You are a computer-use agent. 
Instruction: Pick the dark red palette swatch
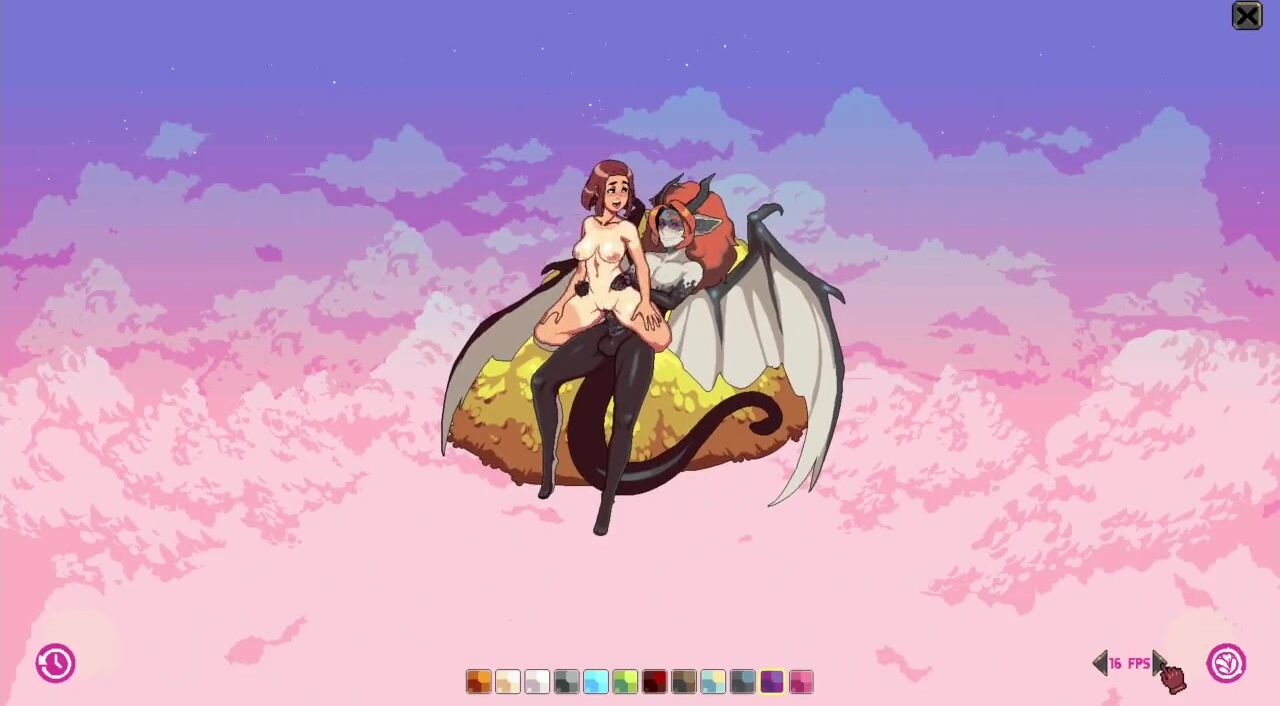coord(654,682)
